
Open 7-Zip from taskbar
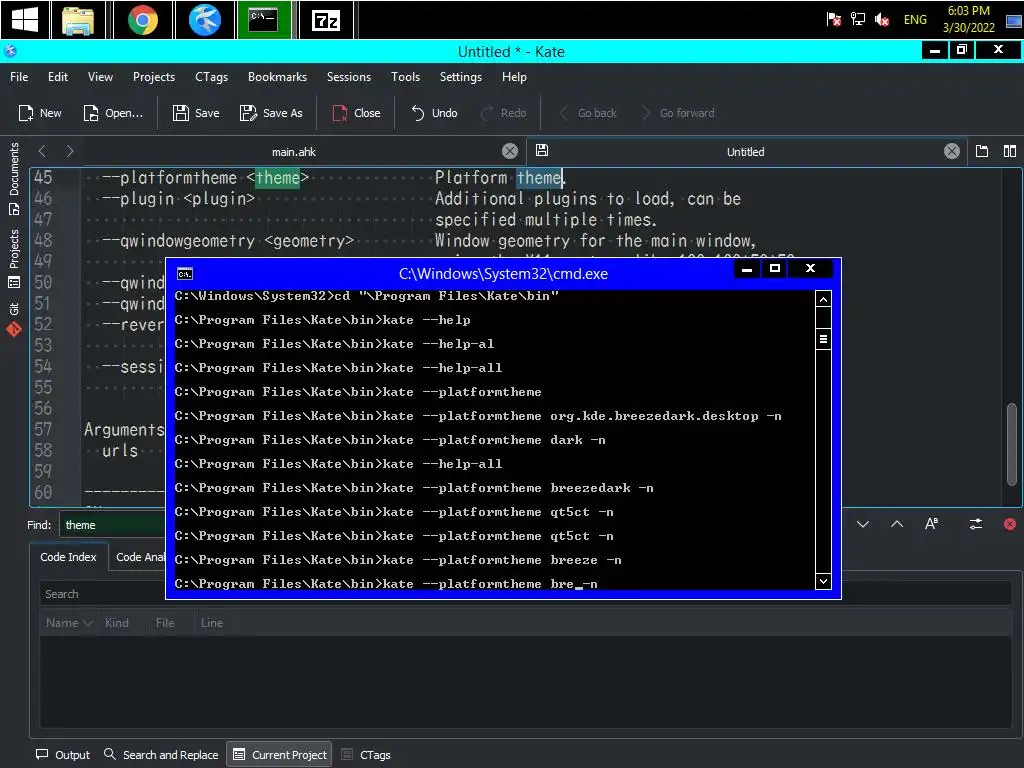pos(326,20)
